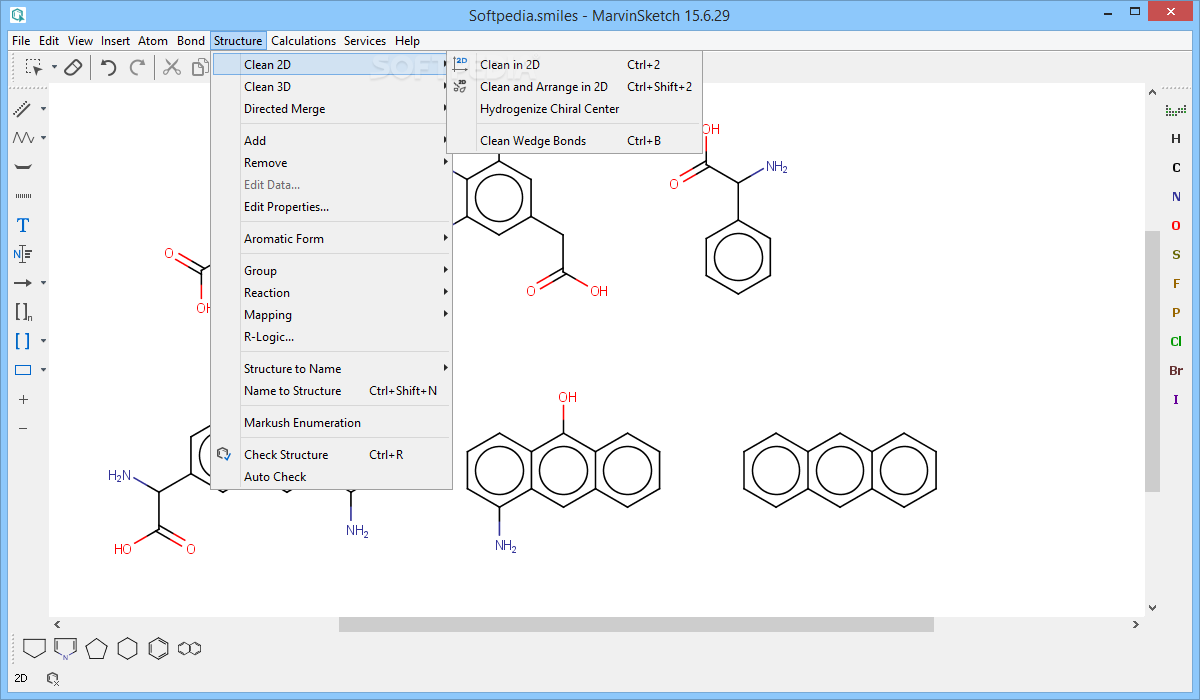
Task: Open the R-Logic... dialog
Action: [332, 337]
